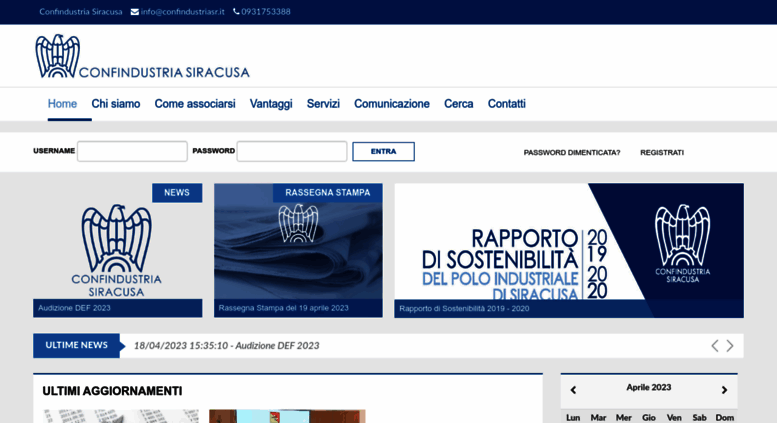This screenshot has width=777, height=423.
Task: Click the info@confindustriasr.it email link
Action: click(x=182, y=12)
